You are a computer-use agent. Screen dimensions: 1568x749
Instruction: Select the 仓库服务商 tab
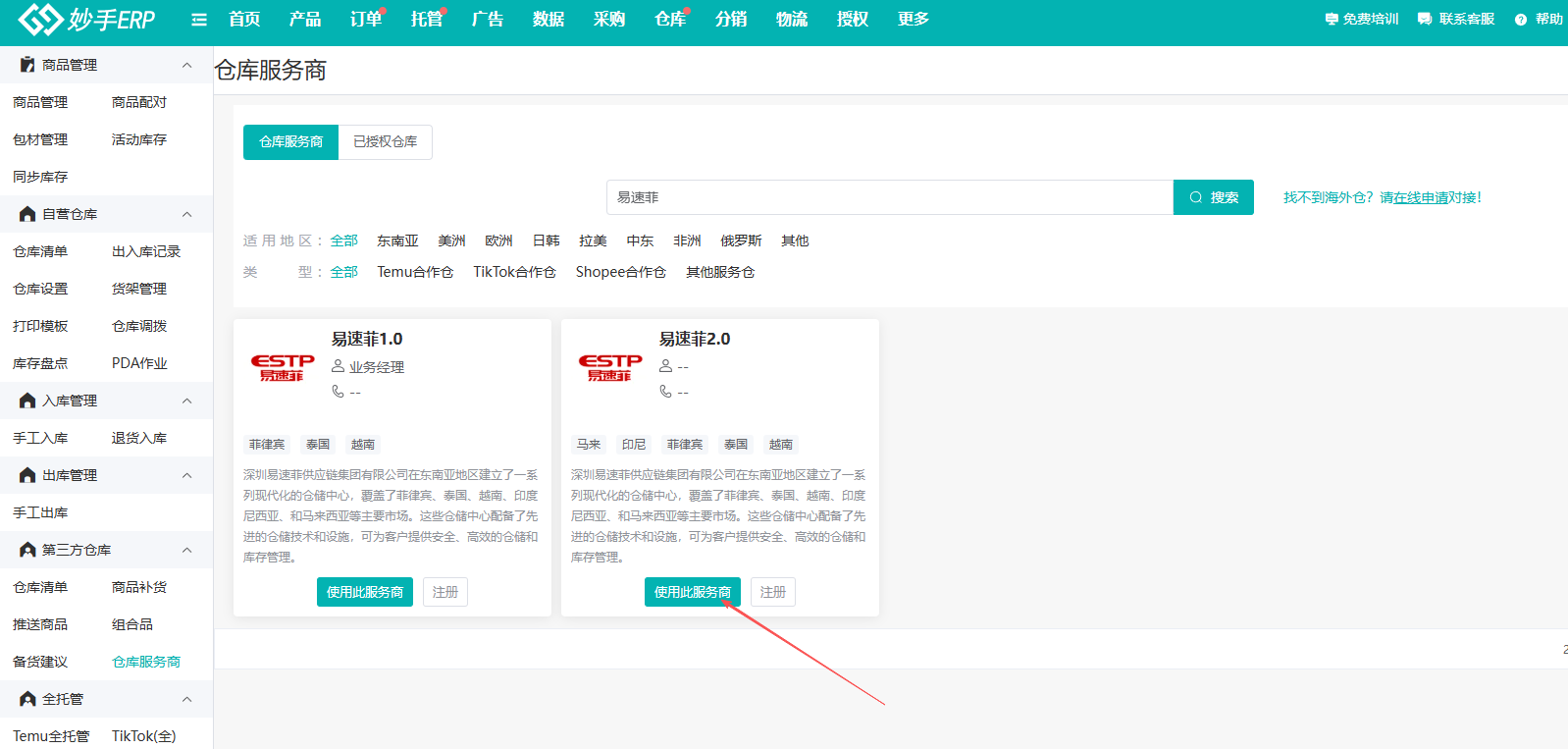click(290, 142)
